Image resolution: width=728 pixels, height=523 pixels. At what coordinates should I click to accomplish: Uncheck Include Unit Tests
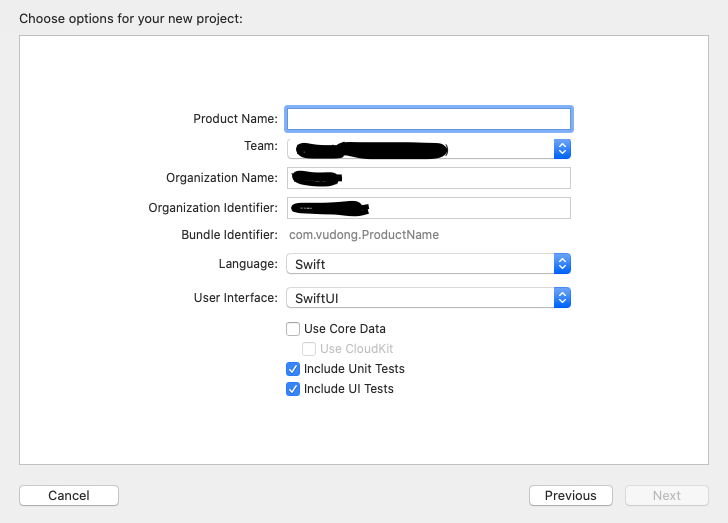[293, 369]
